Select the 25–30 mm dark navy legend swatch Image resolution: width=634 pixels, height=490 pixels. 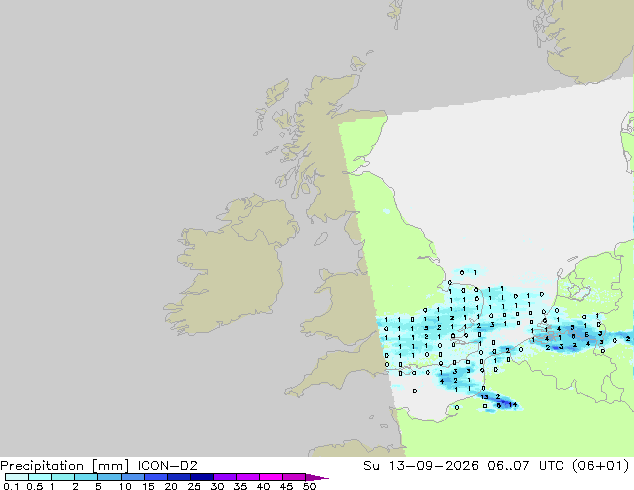pyautogui.click(x=202, y=477)
